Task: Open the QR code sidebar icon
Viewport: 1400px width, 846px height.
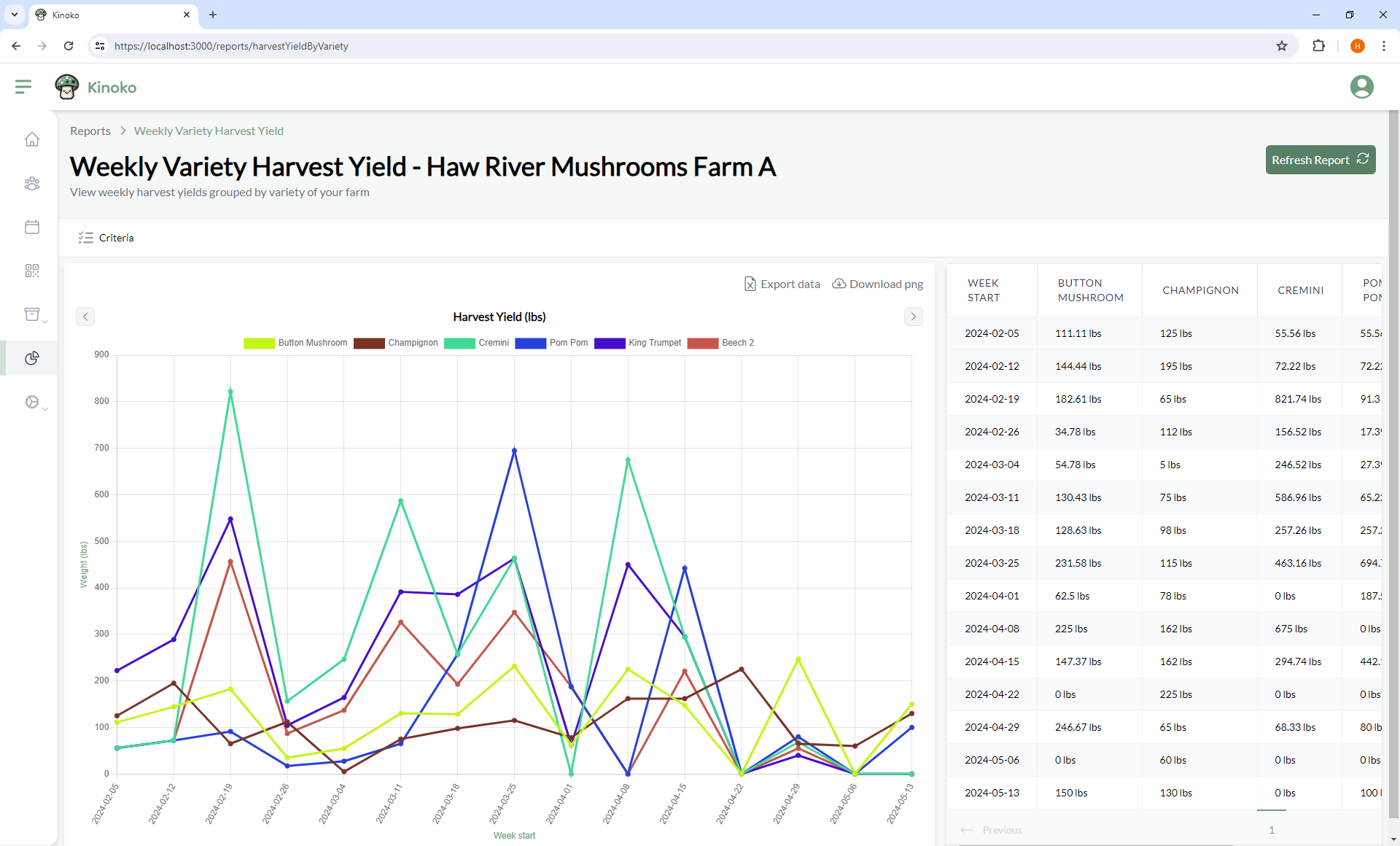Action: click(32, 271)
